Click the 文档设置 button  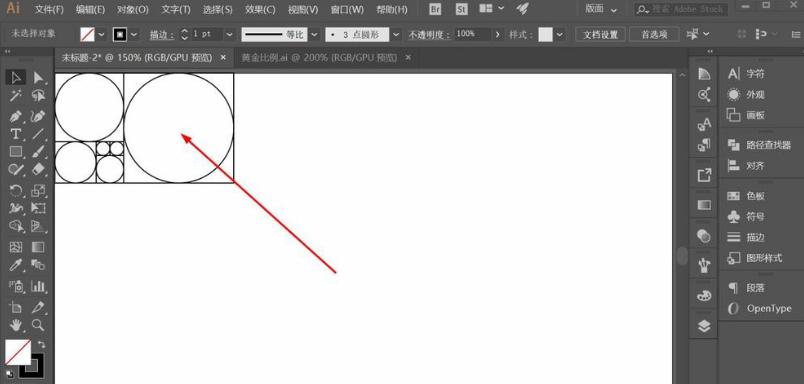click(x=600, y=34)
